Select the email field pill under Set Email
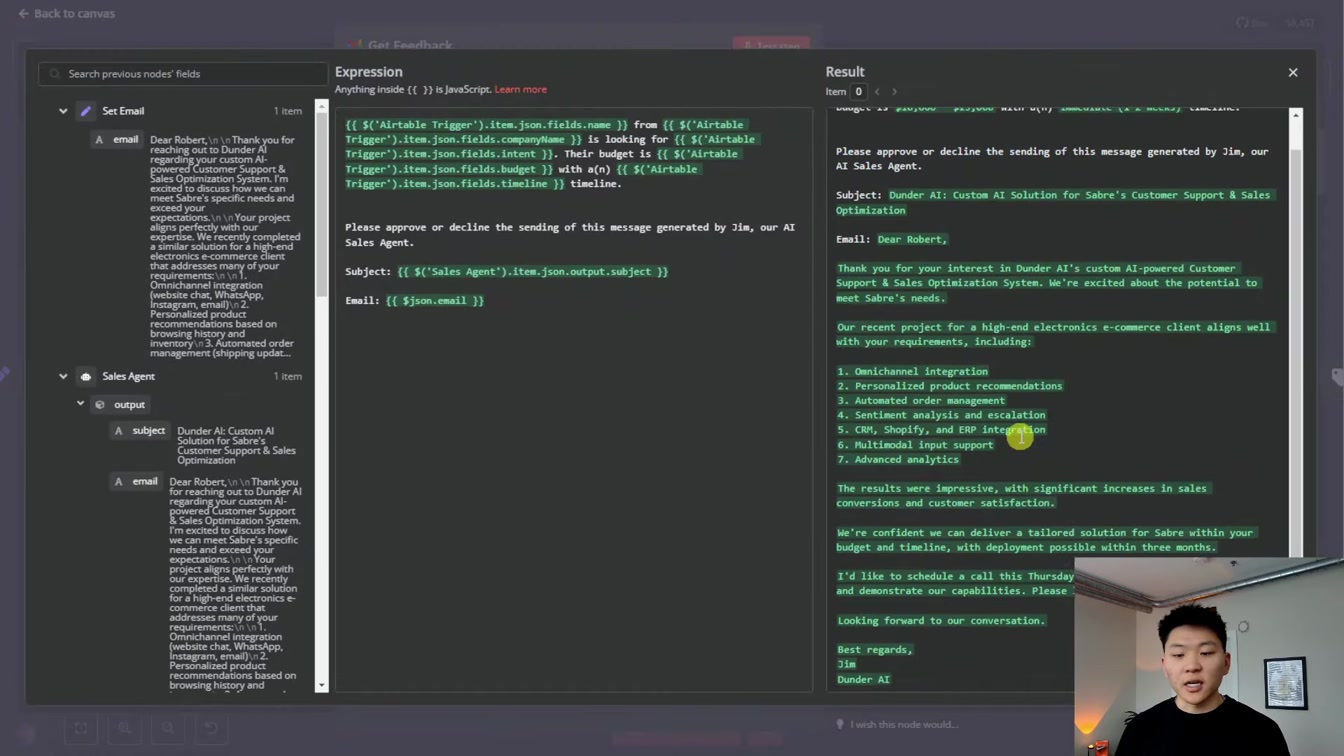Viewport: 1344px width, 756px height. 117,140
